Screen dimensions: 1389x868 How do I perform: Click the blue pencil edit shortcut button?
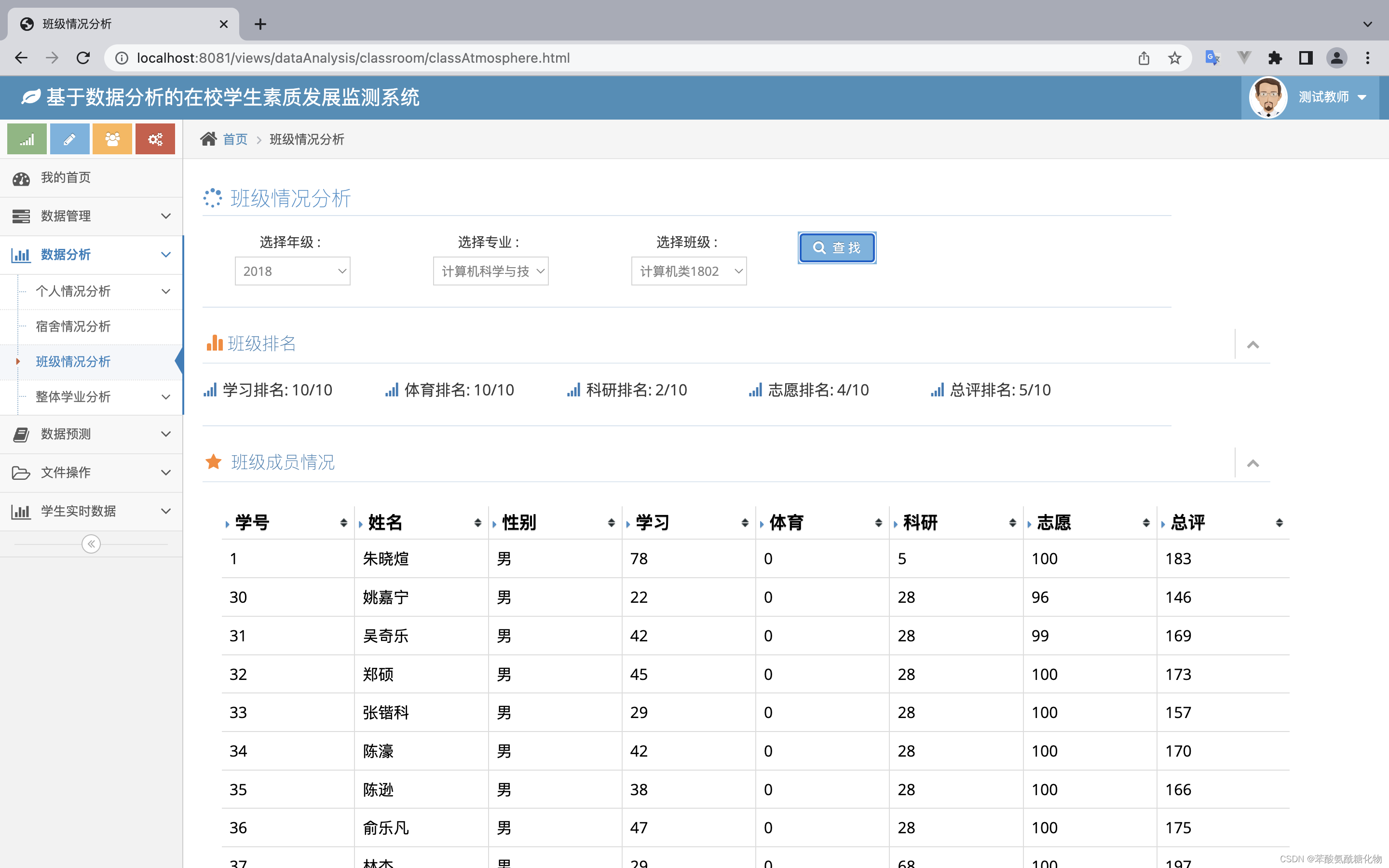pyautogui.click(x=69, y=139)
